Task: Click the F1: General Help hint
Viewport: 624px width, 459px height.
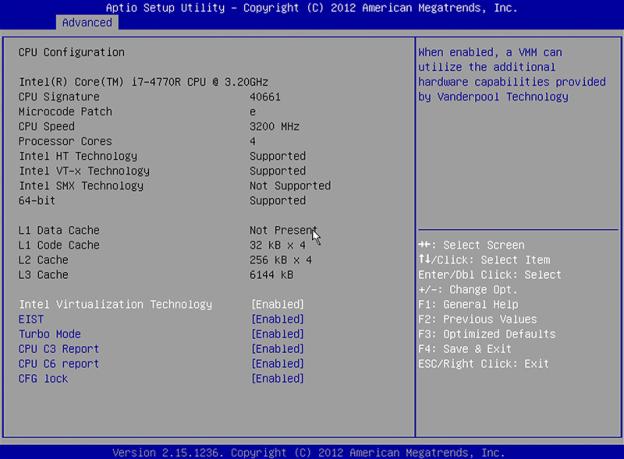Action: pos(468,305)
